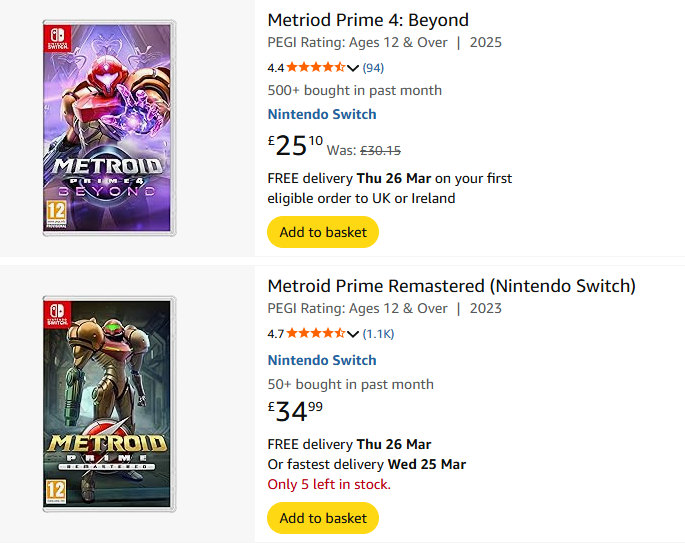685x543 pixels.
Task: Open rating breakdown chevron for Metroid Prime Remastered
Action: point(353,334)
